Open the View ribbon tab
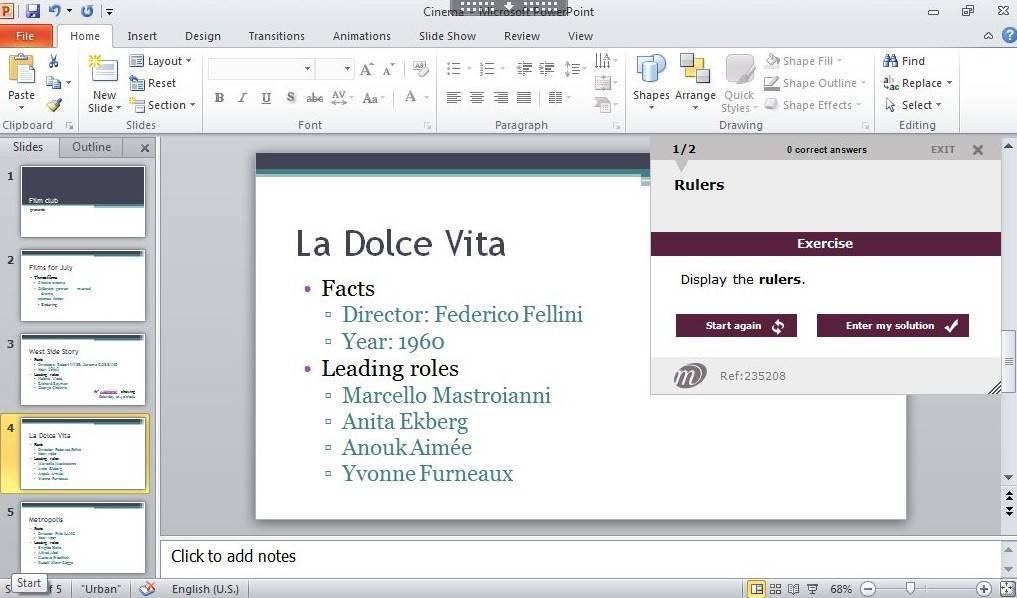This screenshot has height=598, width=1017. (x=580, y=36)
